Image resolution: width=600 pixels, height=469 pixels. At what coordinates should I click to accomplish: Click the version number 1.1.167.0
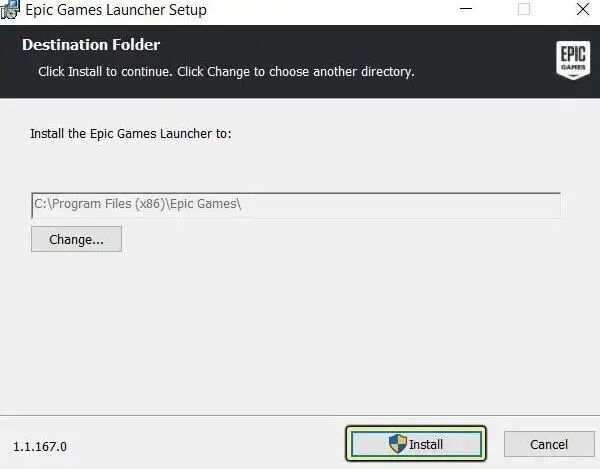pyautogui.click(x=40, y=446)
